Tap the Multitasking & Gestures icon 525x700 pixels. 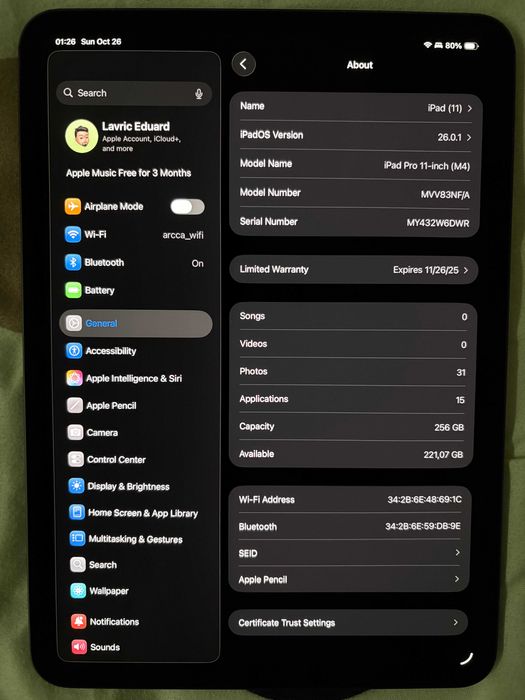(x=77, y=539)
